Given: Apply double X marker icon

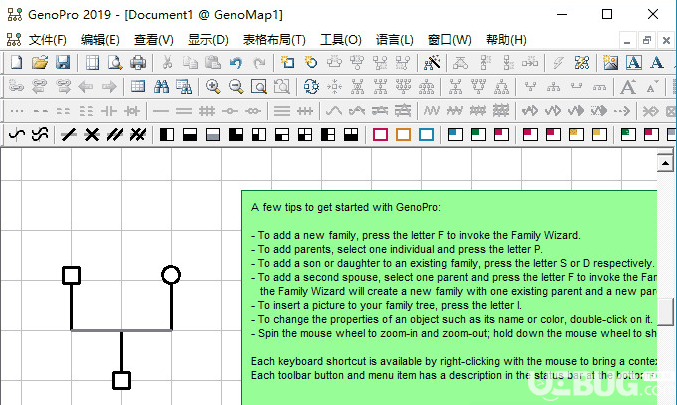Looking at the screenshot, I should (138, 135).
